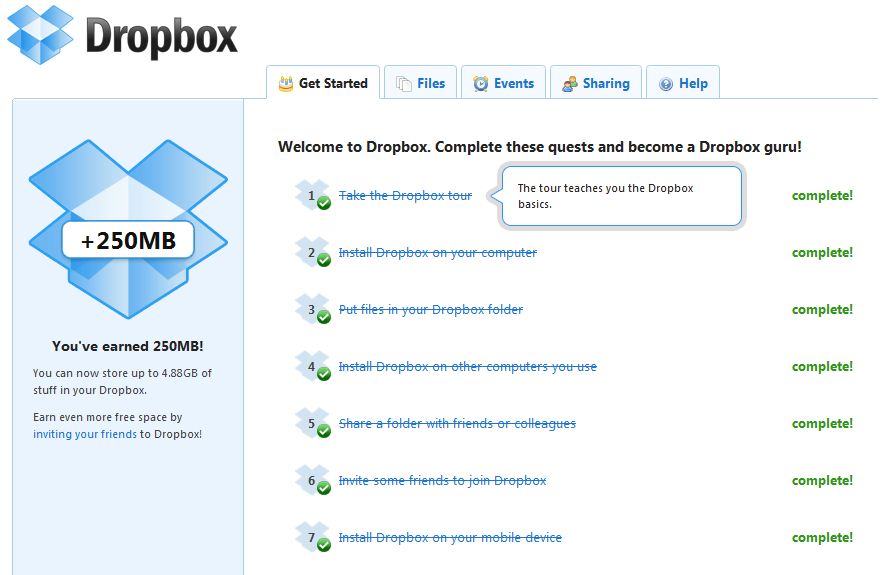Click the quest 5 box icon with checkmark

coord(313,423)
